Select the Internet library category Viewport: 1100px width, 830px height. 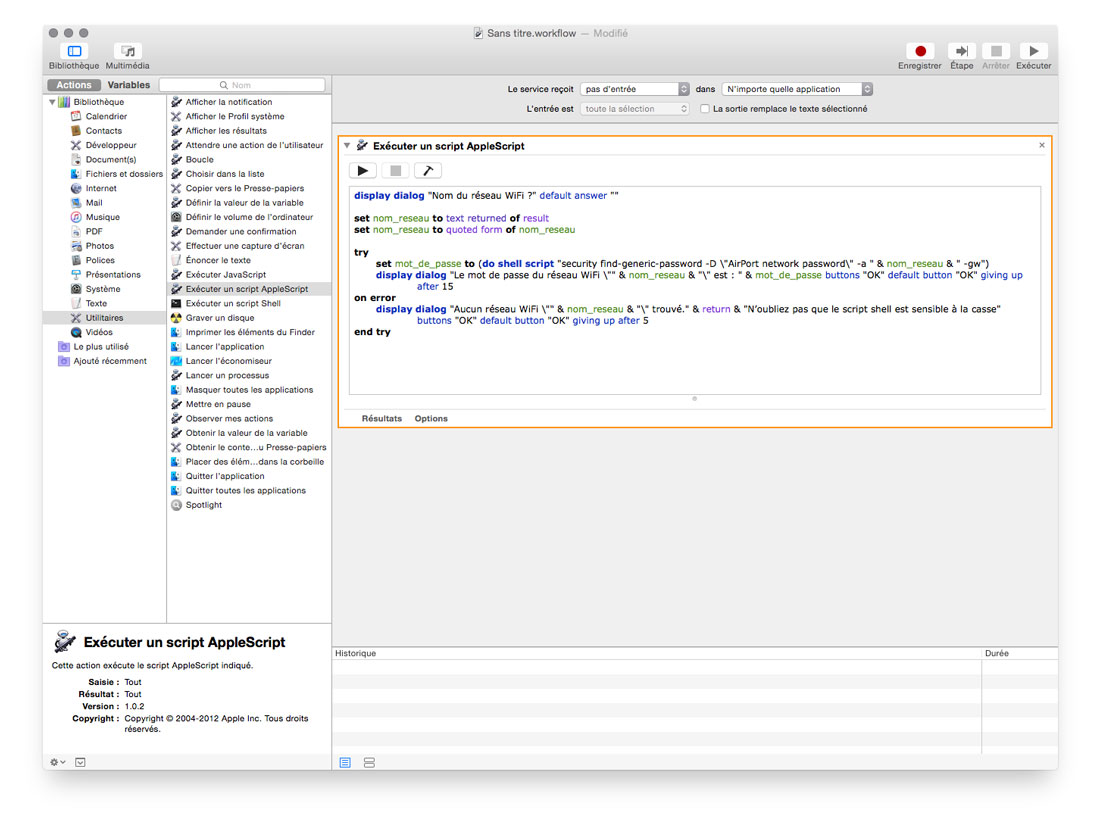coord(101,189)
